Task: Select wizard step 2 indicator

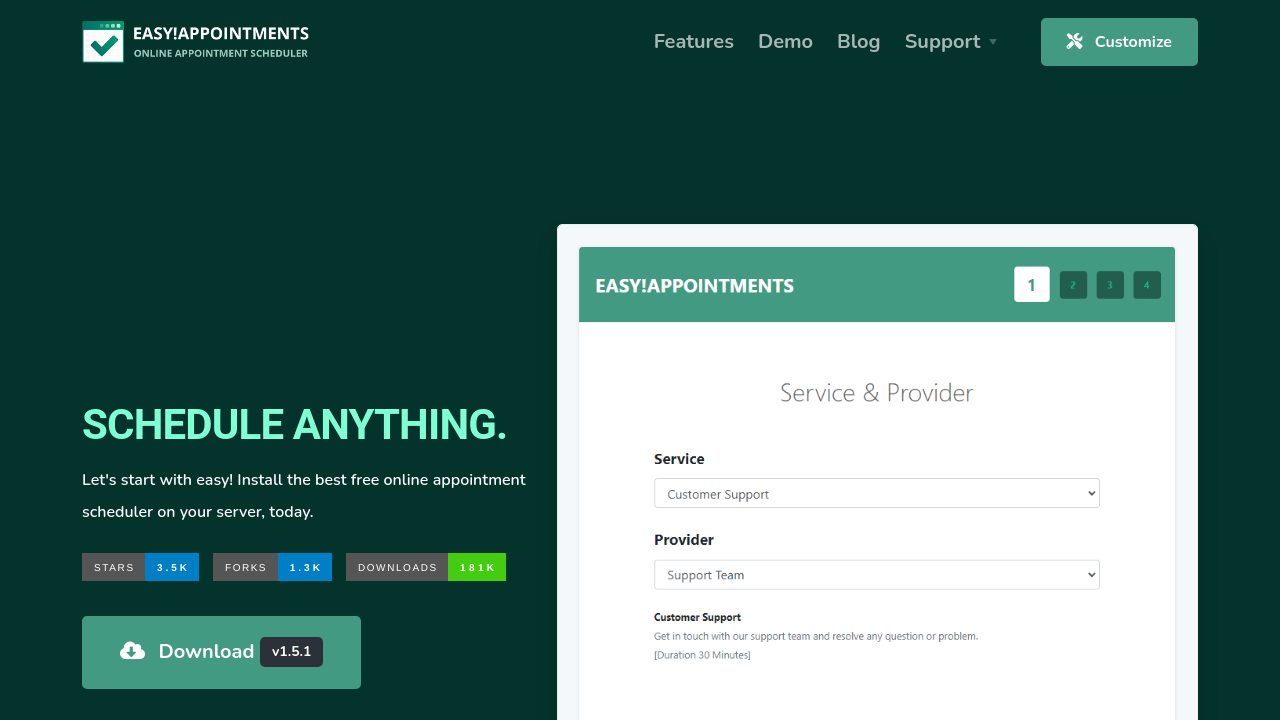Action: click(x=1073, y=285)
